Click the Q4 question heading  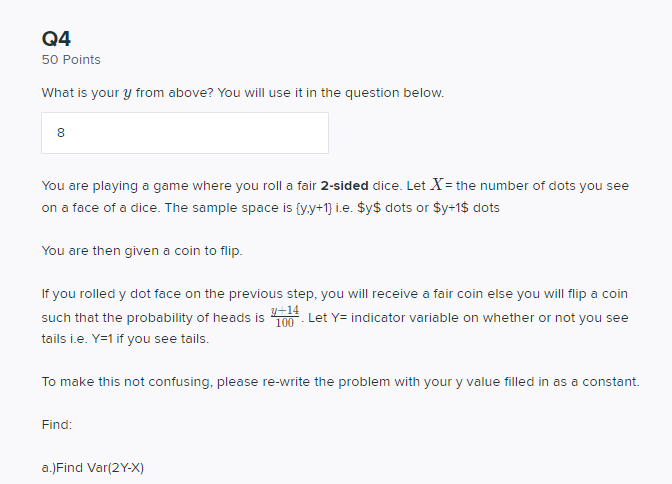point(57,39)
